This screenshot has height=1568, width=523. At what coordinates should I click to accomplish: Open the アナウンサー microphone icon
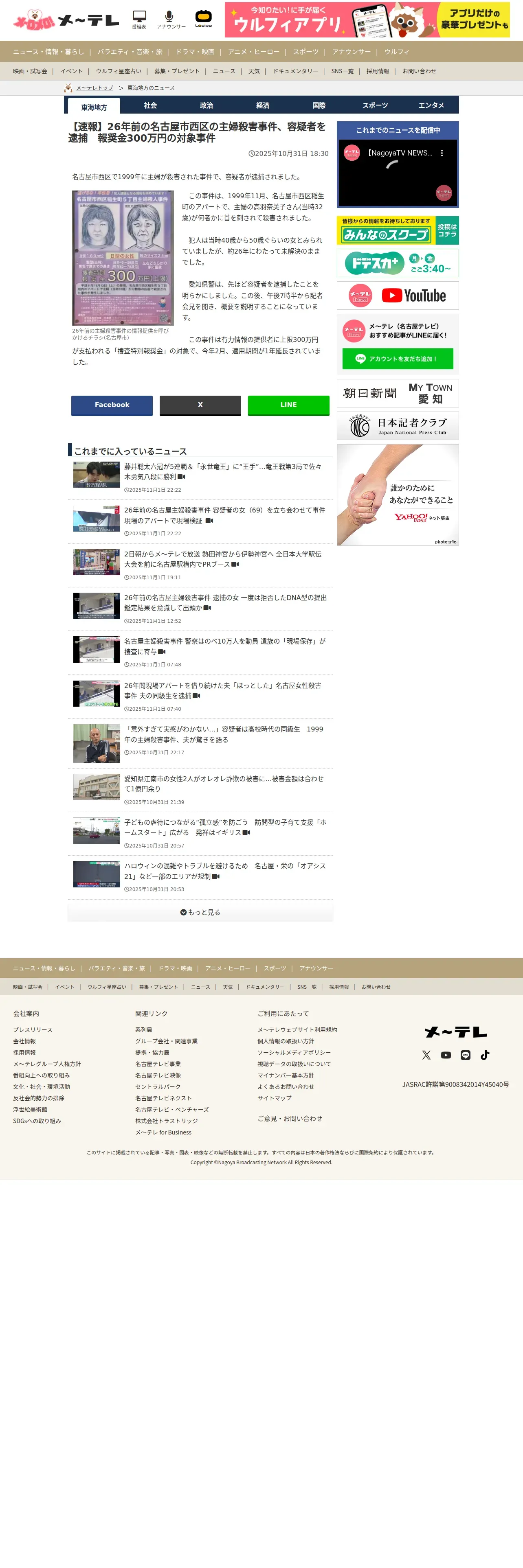171,20
